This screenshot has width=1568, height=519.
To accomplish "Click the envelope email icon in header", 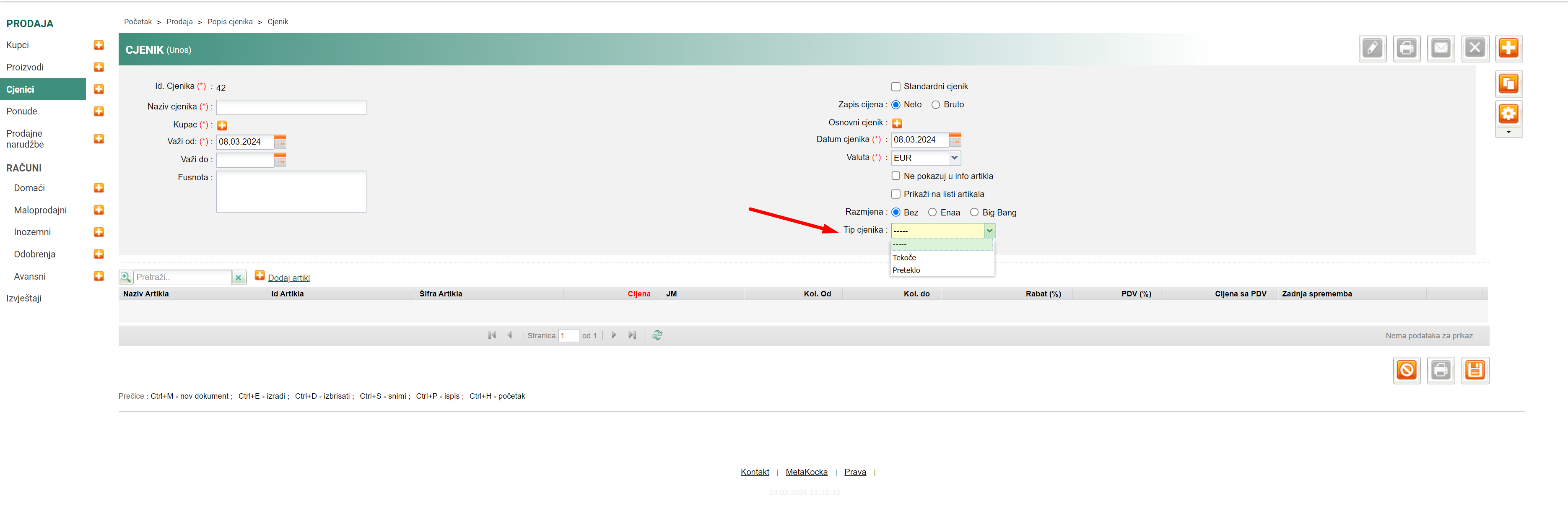I will [x=1440, y=48].
